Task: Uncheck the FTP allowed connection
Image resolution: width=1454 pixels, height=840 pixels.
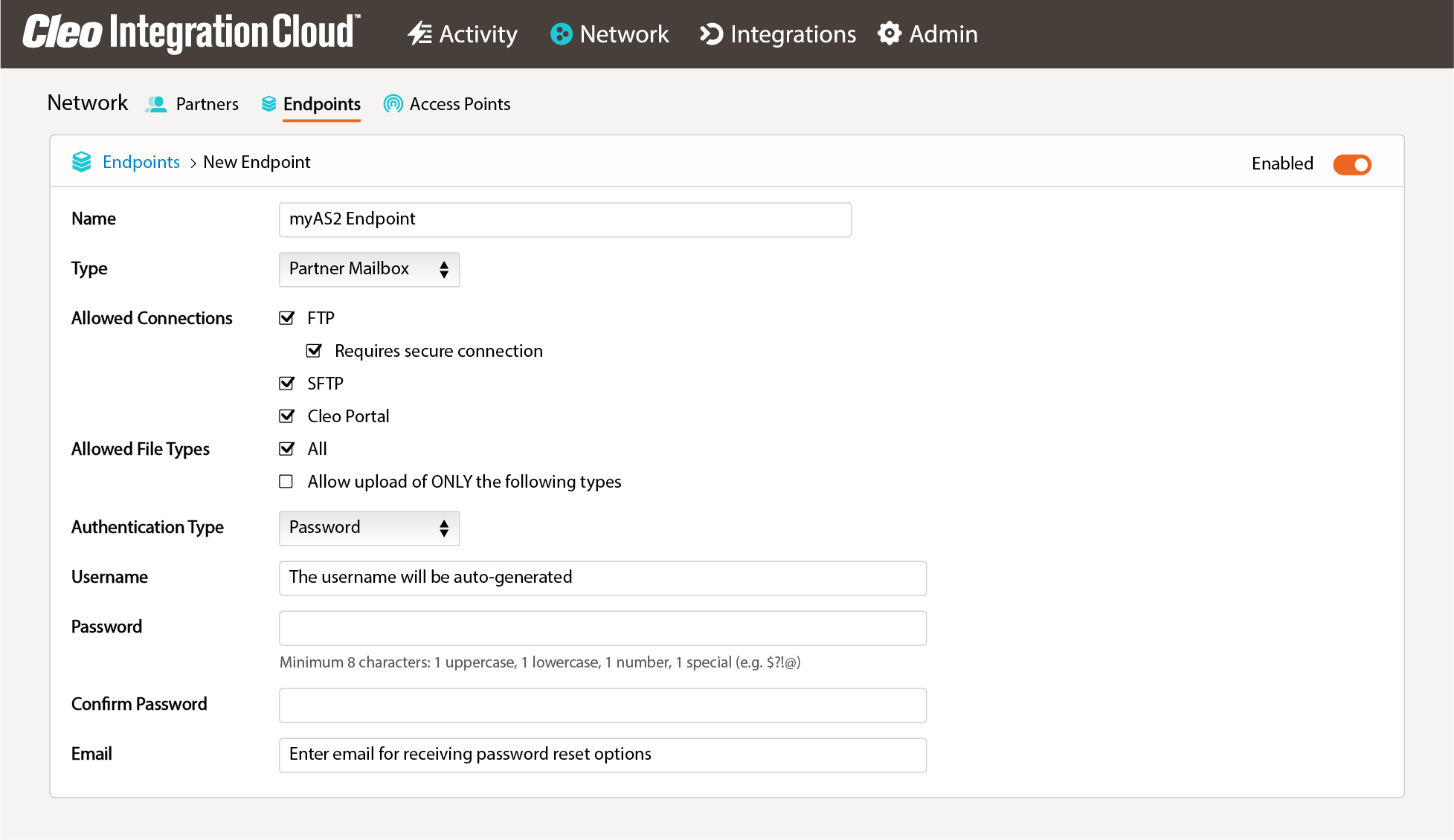Action: pyautogui.click(x=286, y=317)
